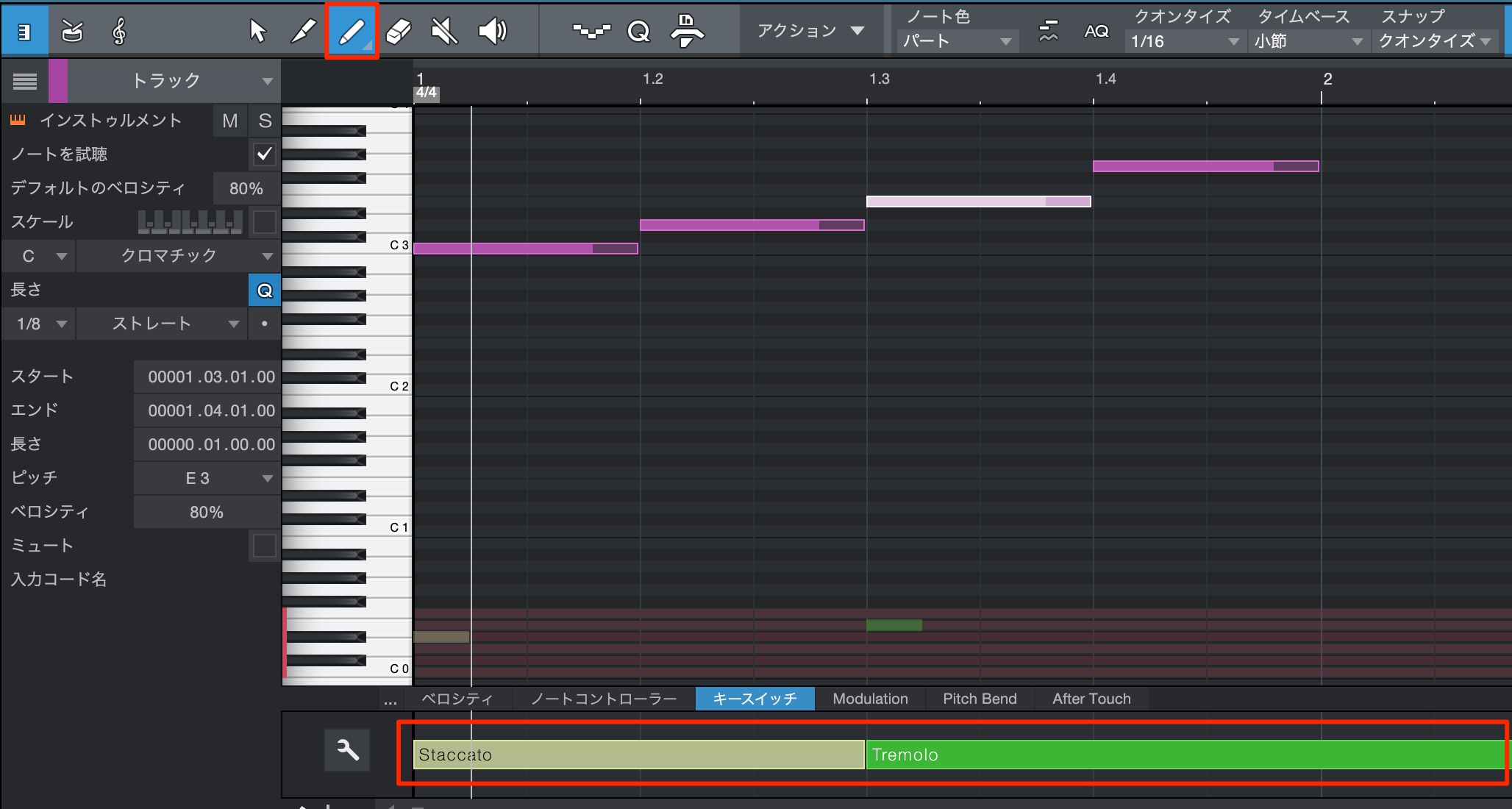
Task: Toggle the ミュート checkbox
Action: 264,546
